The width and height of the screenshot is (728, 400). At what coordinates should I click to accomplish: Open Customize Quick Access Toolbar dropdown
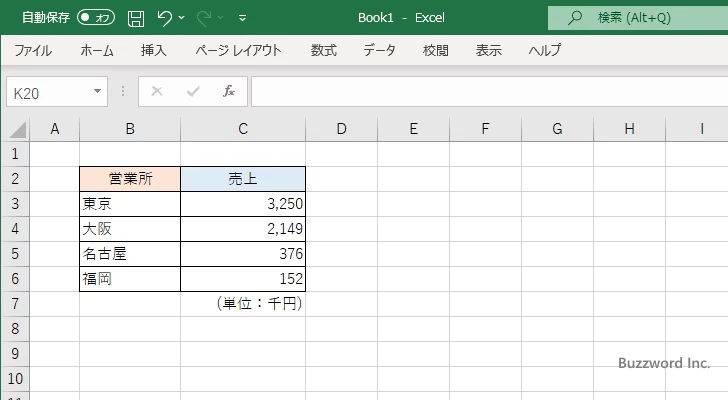[242, 18]
